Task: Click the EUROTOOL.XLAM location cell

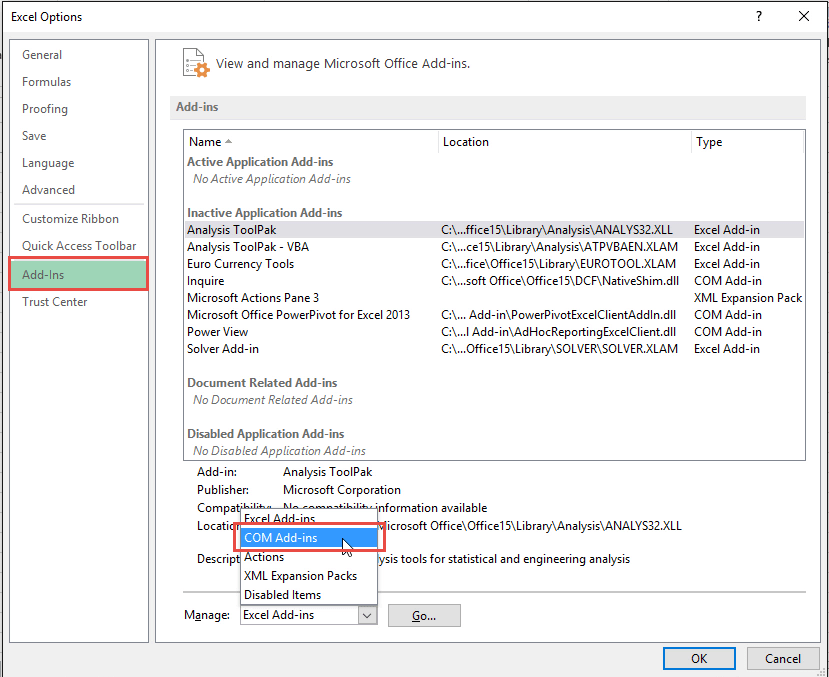Action: point(558,264)
